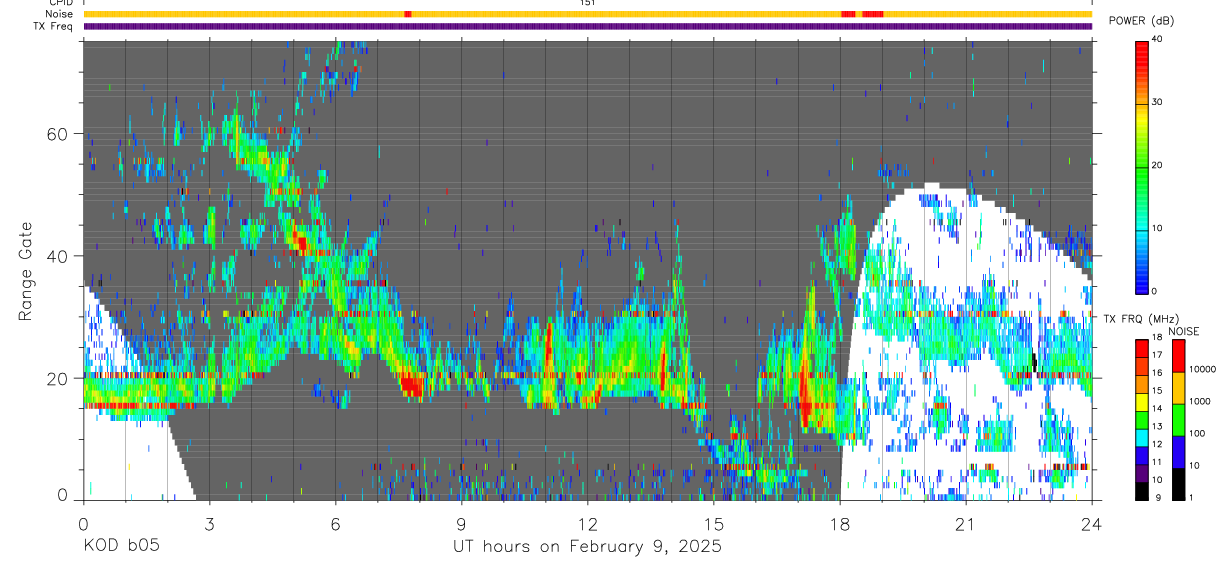
Task: Click the 'UT hours on February 9, 2025' label
Action: click(x=587, y=547)
